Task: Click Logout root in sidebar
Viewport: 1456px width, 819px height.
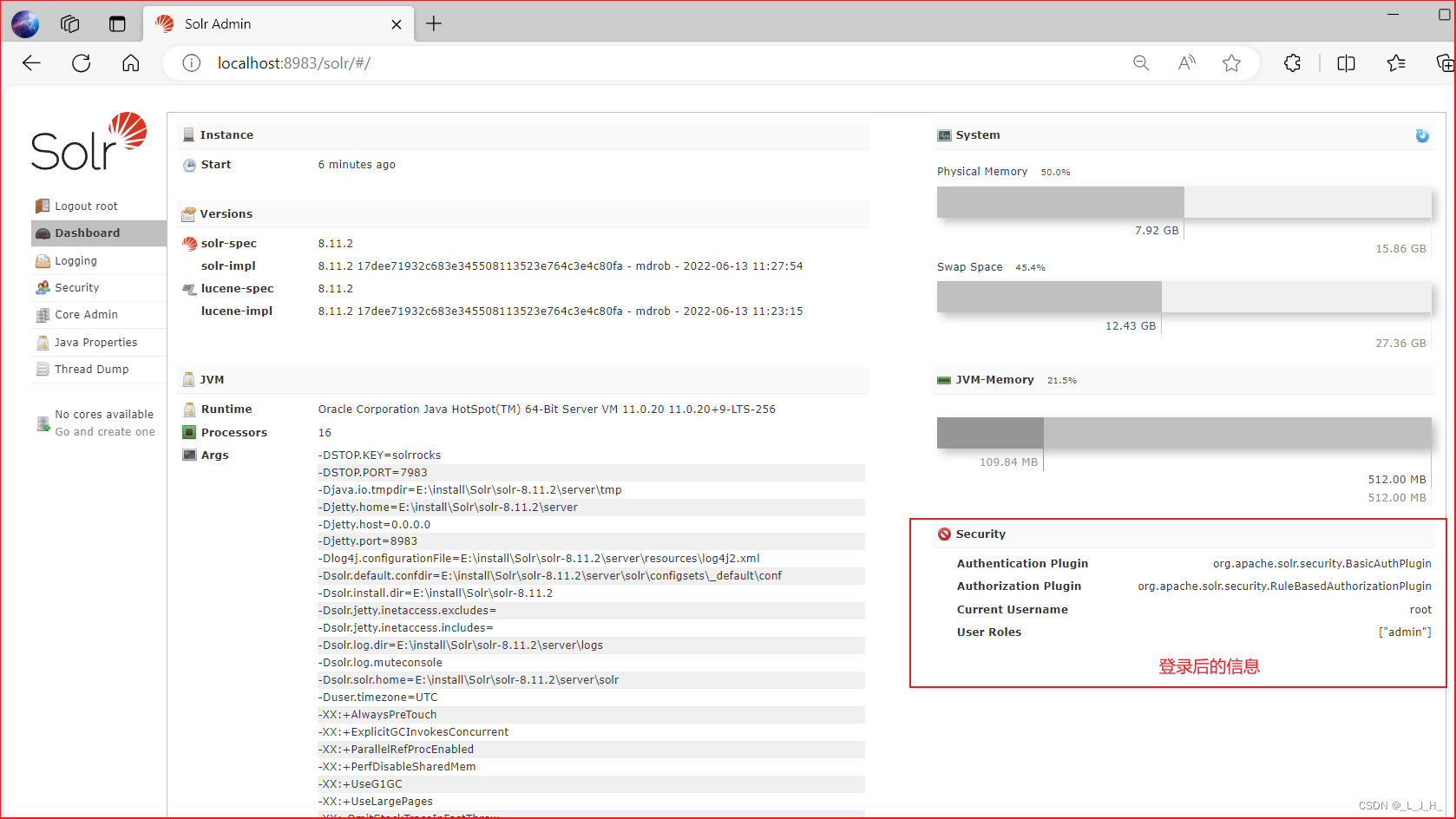Action: (86, 206)
